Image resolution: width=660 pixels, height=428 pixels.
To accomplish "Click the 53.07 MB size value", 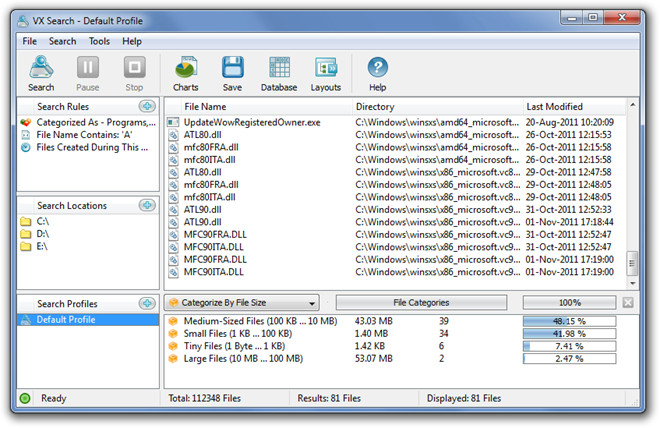I will coord(374,359).
